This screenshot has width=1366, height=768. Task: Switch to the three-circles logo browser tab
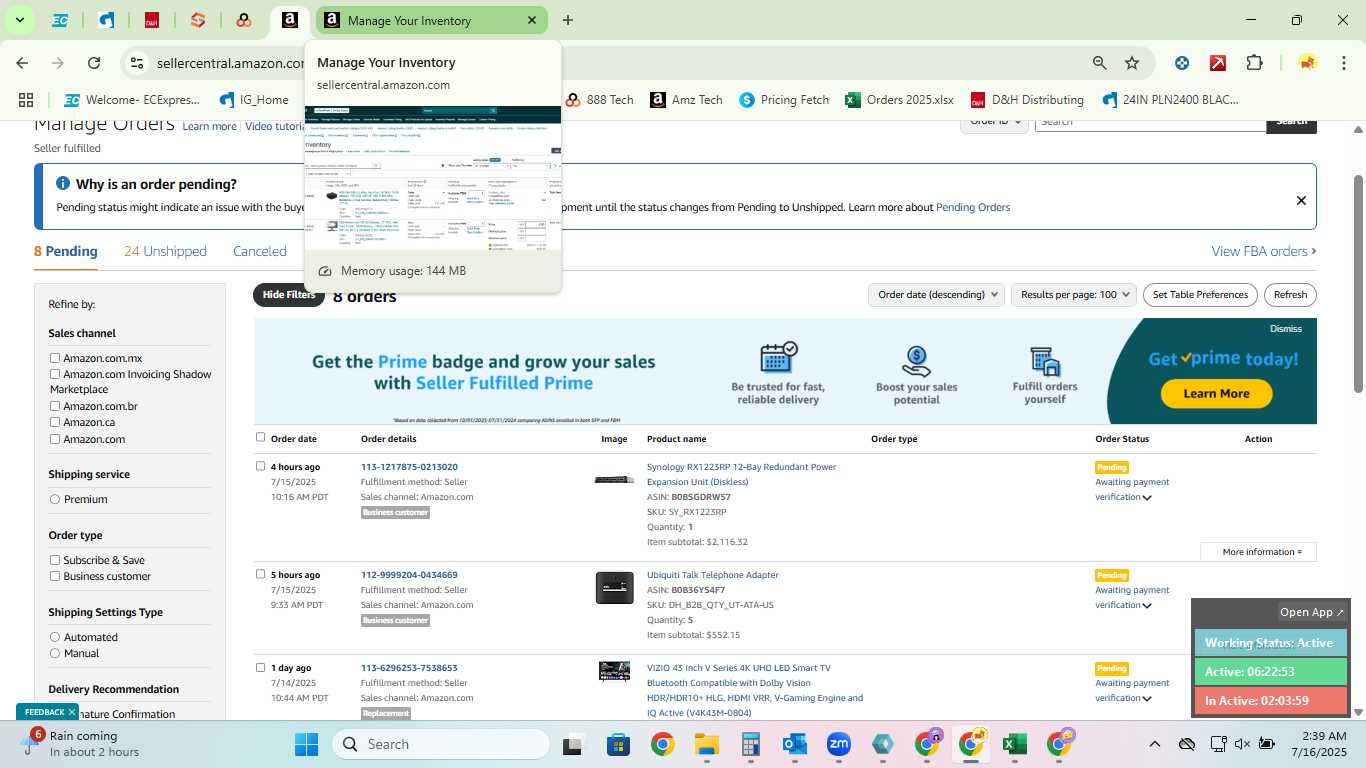pos(244,20)
